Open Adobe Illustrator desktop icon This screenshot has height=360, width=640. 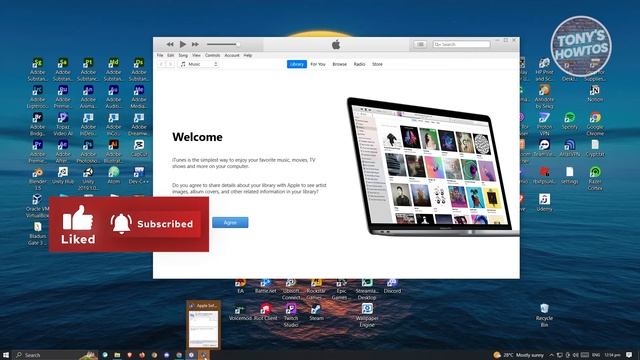(113, 151)
